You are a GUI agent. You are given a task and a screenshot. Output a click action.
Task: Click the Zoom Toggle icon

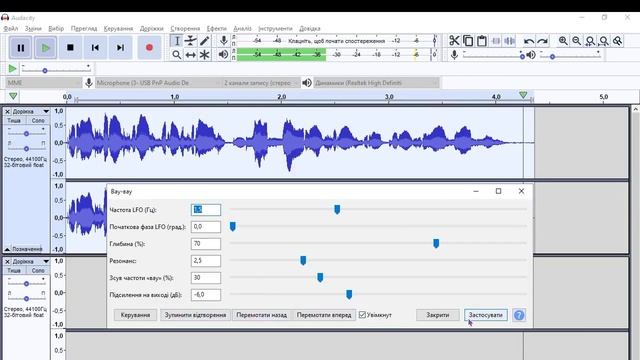tap(618, 41)
